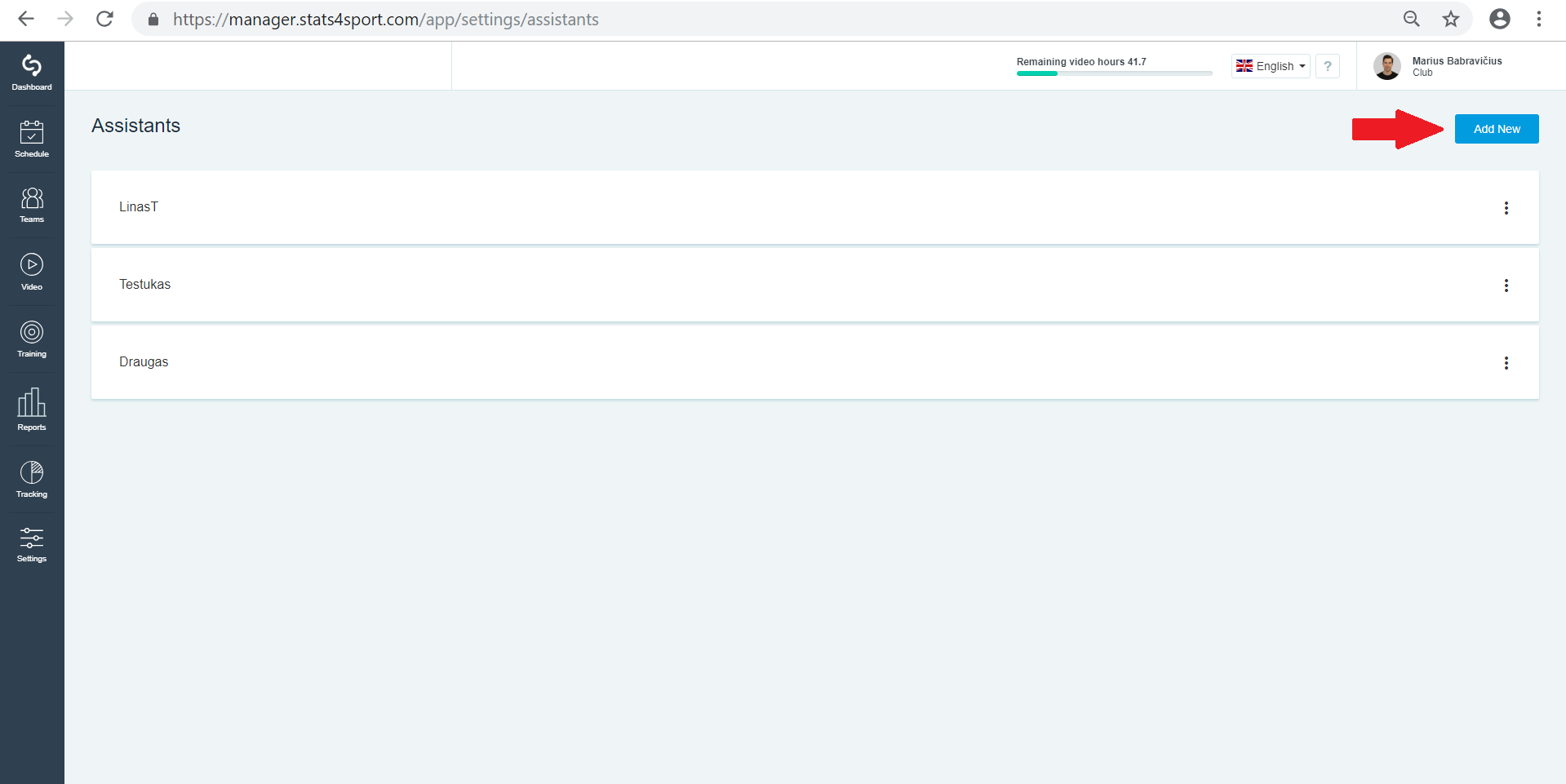The image size is (1566, 784).
Task: Select the LinasT assistant name
Action: pos(139,207)
